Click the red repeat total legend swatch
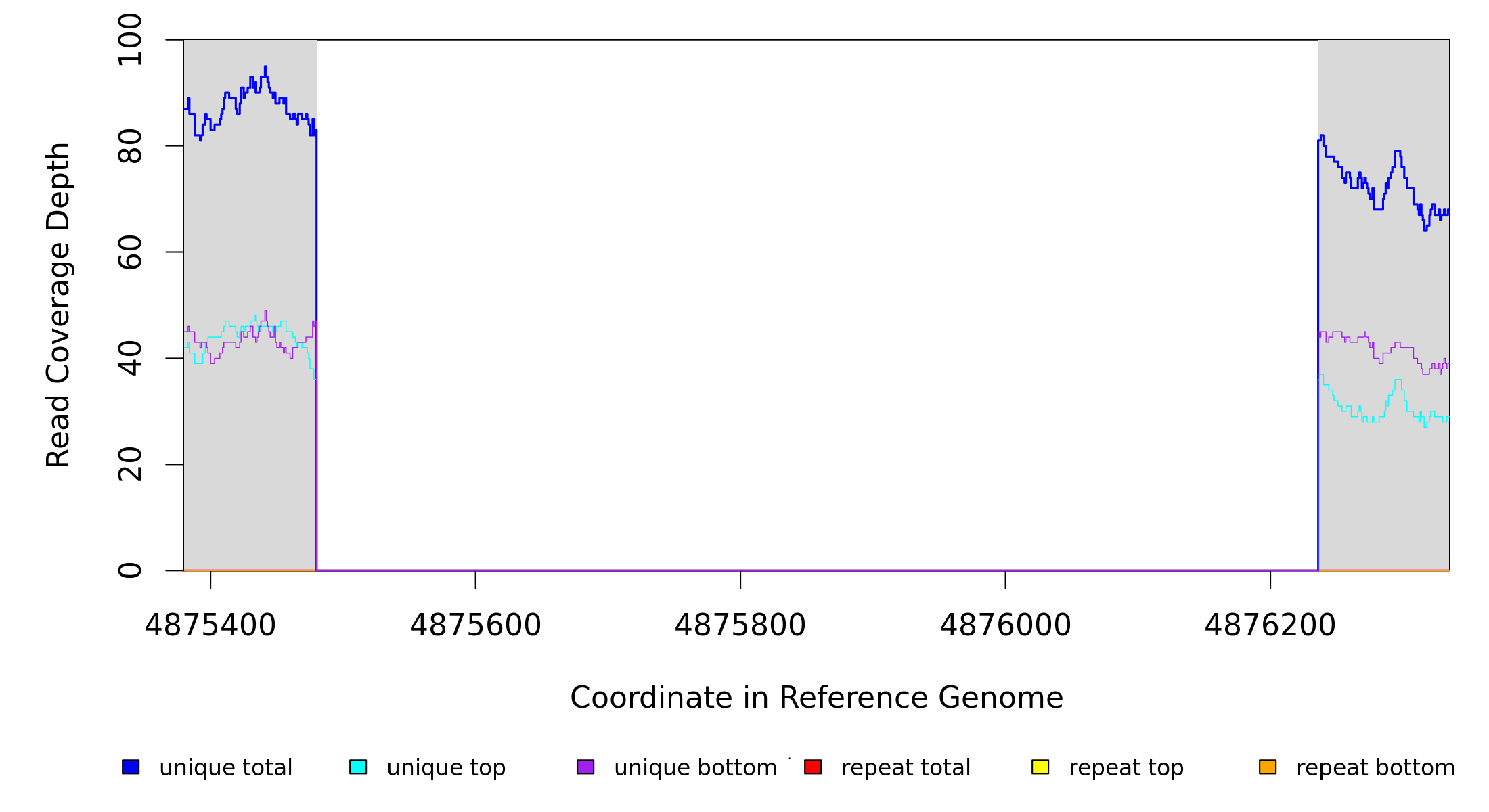This screenshot has width=1489, height=812. [813, 767]
